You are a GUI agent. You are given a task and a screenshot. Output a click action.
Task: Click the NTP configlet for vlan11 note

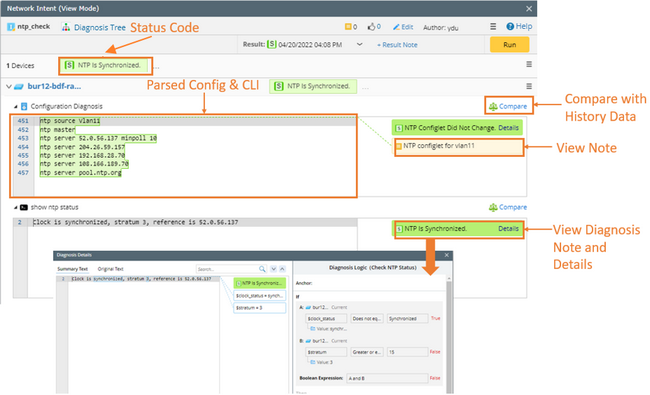pyautogui.click(x=458, y=146)
